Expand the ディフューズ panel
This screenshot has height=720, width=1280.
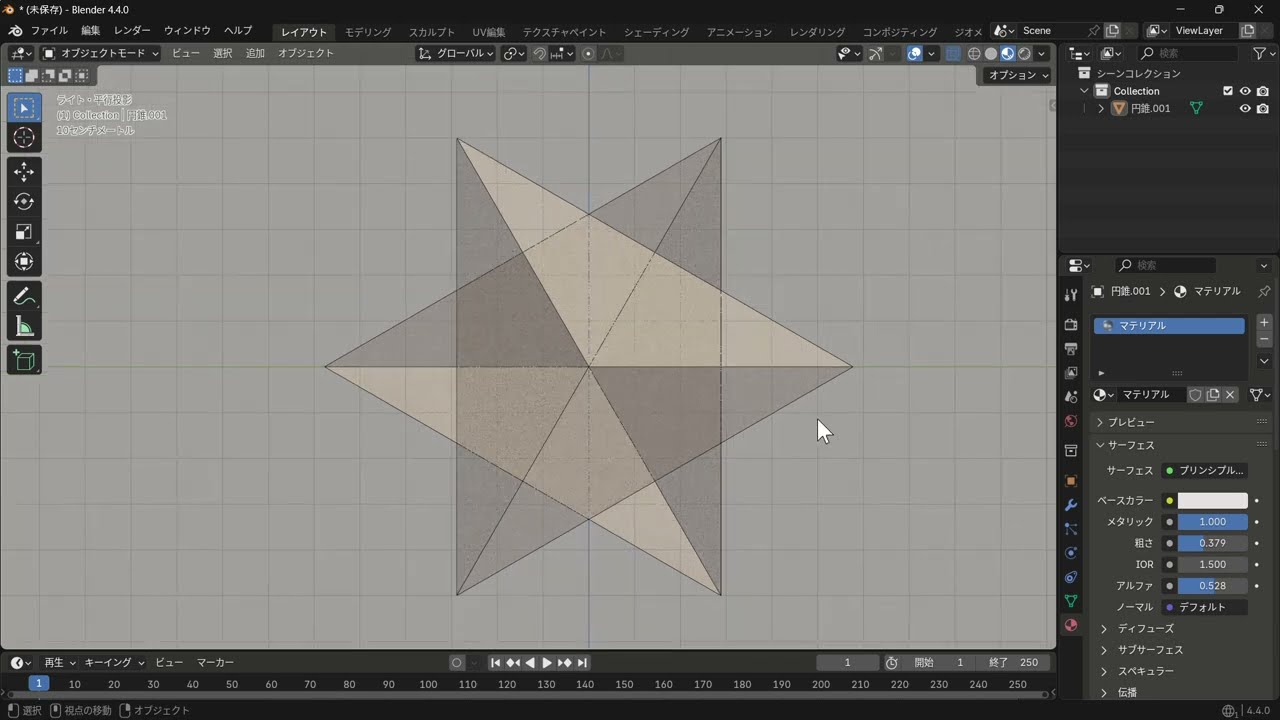point(1146,628)
